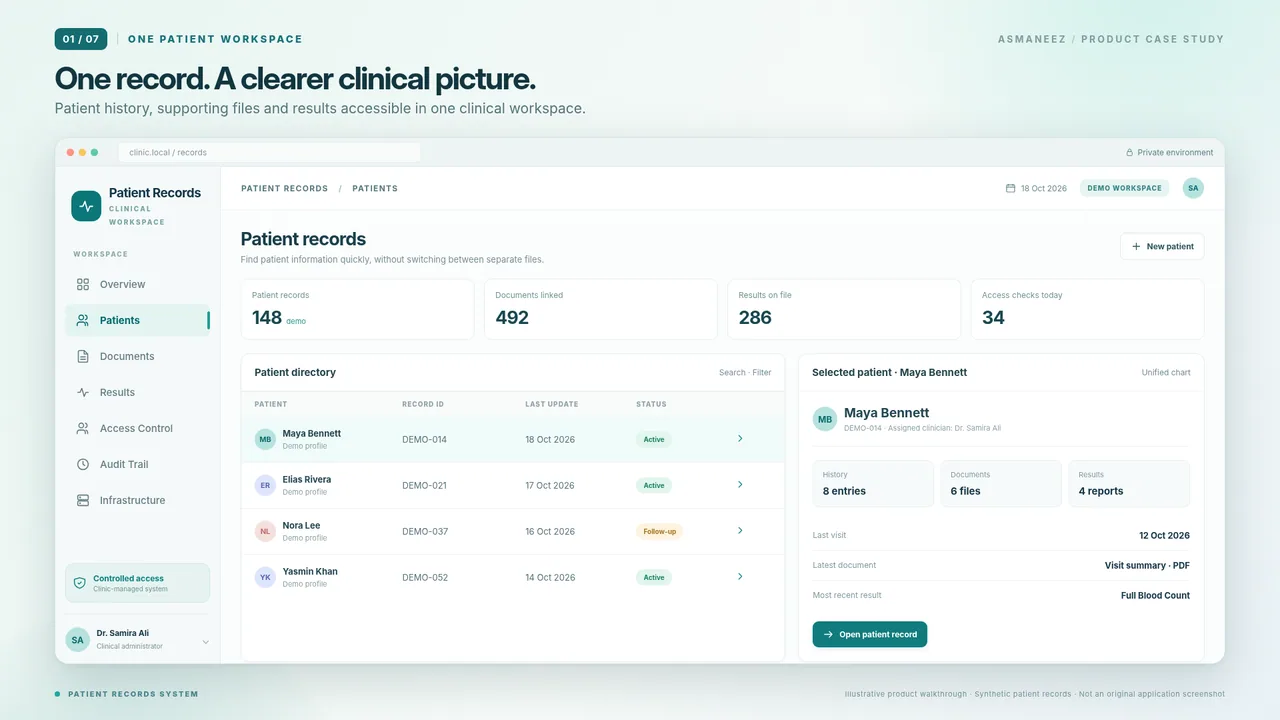The height and width of the screenshot is (720, 1280).
Task: Click the Controlled access shield icon
Action: click(x=80, y=583)
